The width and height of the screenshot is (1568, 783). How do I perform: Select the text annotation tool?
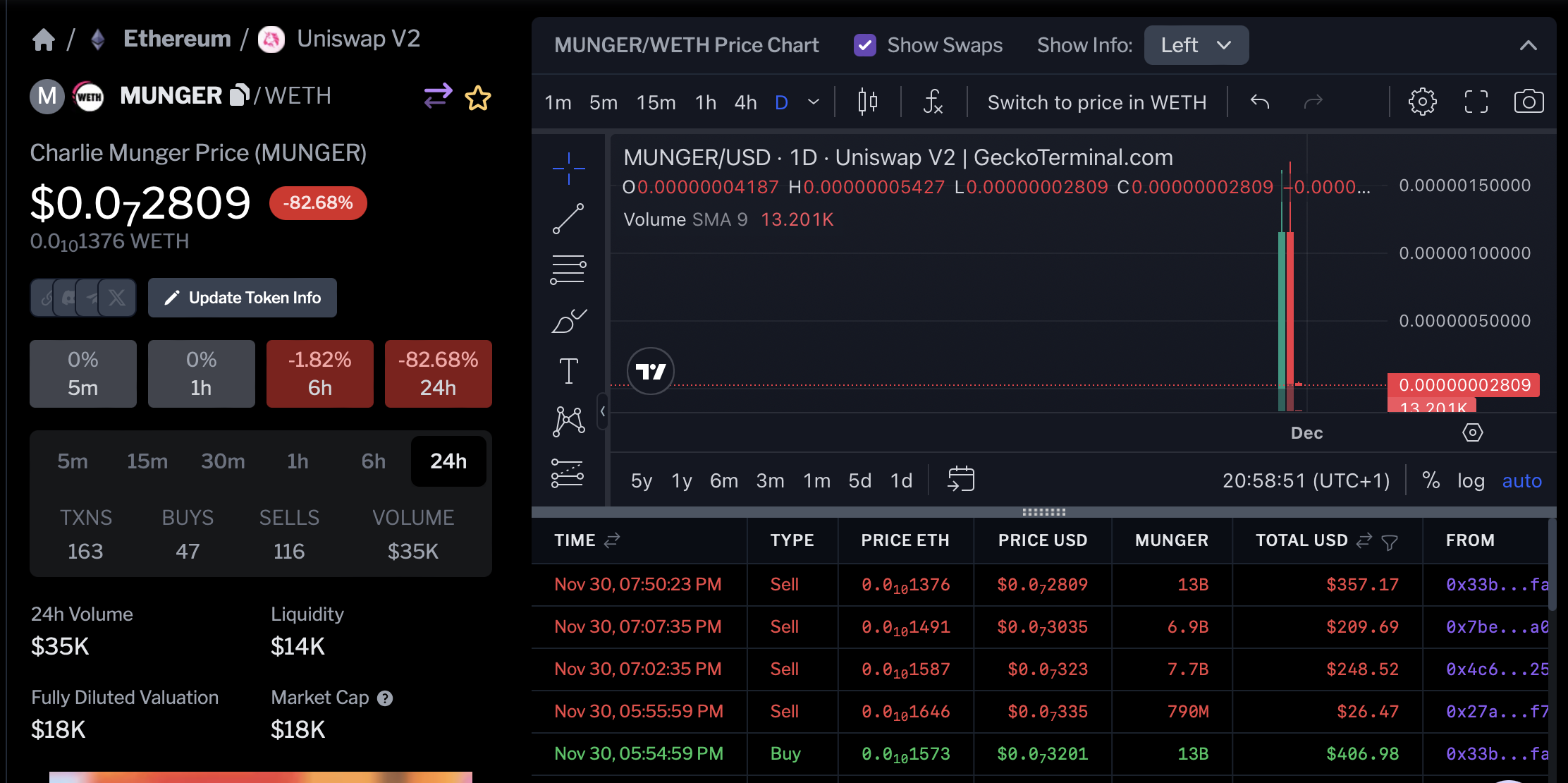click(568, 370)
